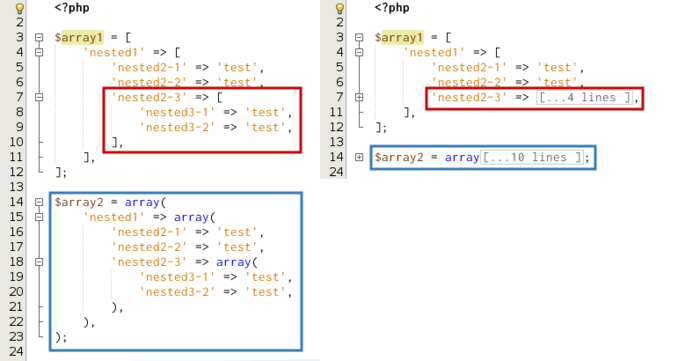Collapse the $array1 fold in left editor
The image size is (700, 361).
(39, 37)
